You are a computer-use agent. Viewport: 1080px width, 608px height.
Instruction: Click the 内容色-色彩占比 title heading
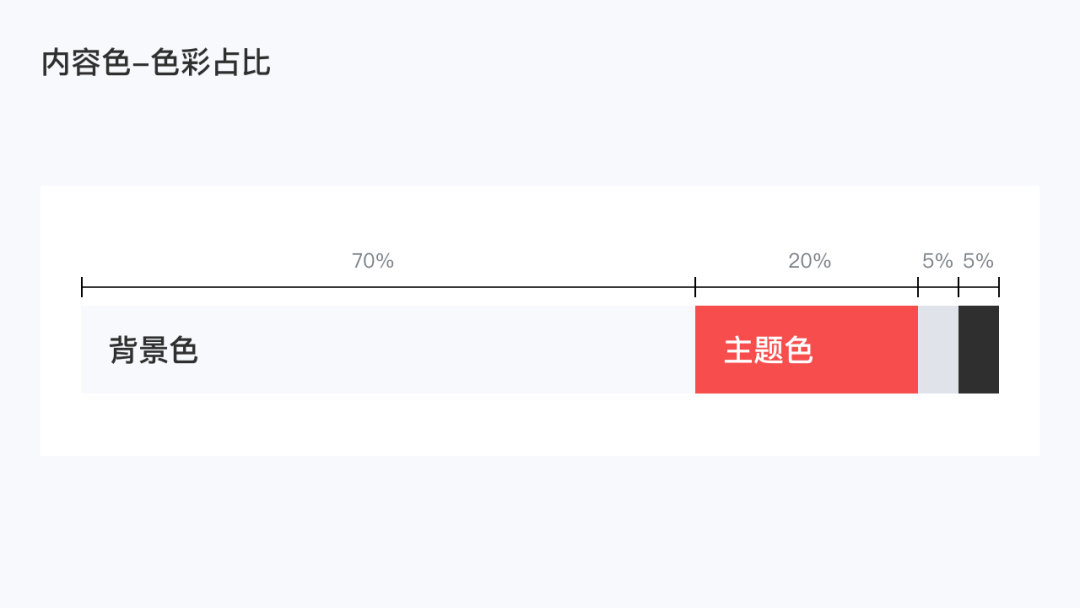pos(156,63)
